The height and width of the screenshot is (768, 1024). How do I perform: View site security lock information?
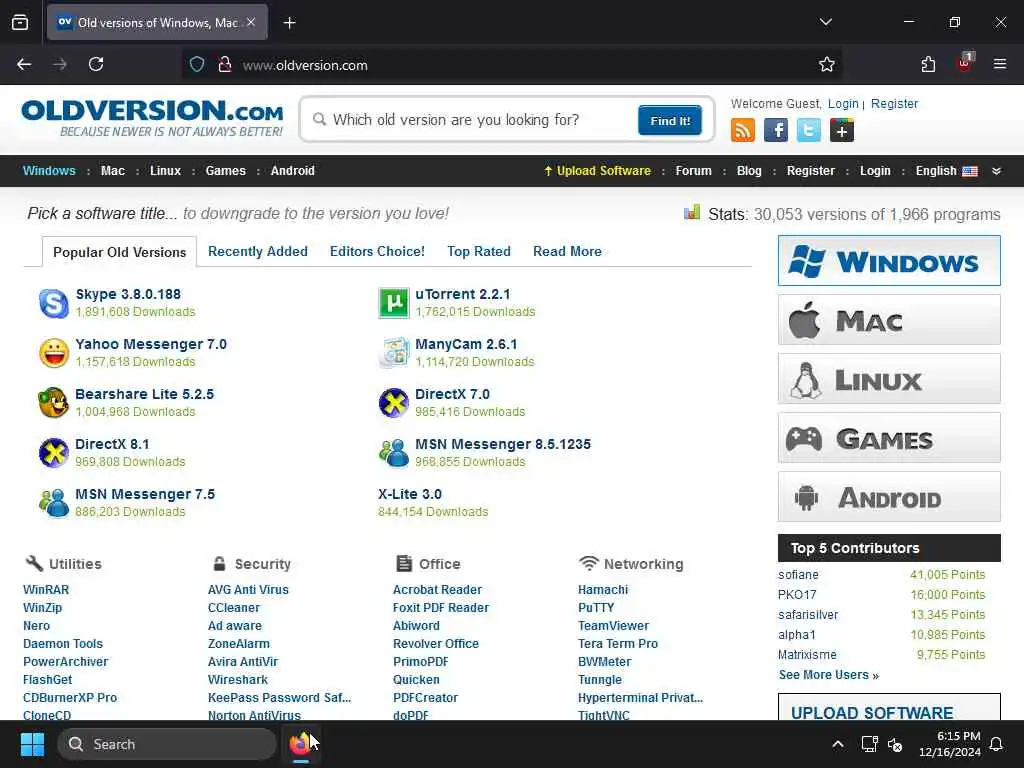(225, 65)
